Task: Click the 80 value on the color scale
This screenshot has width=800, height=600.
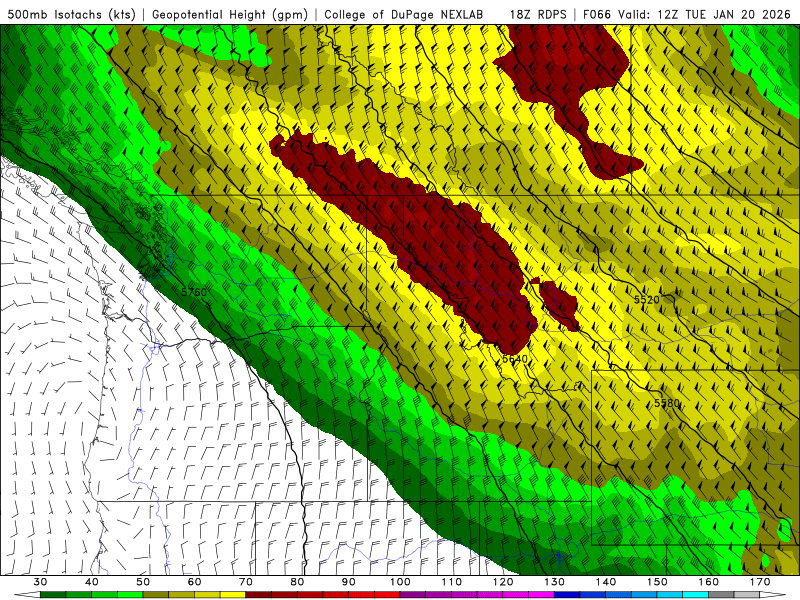Action: (x=297, y=582)
